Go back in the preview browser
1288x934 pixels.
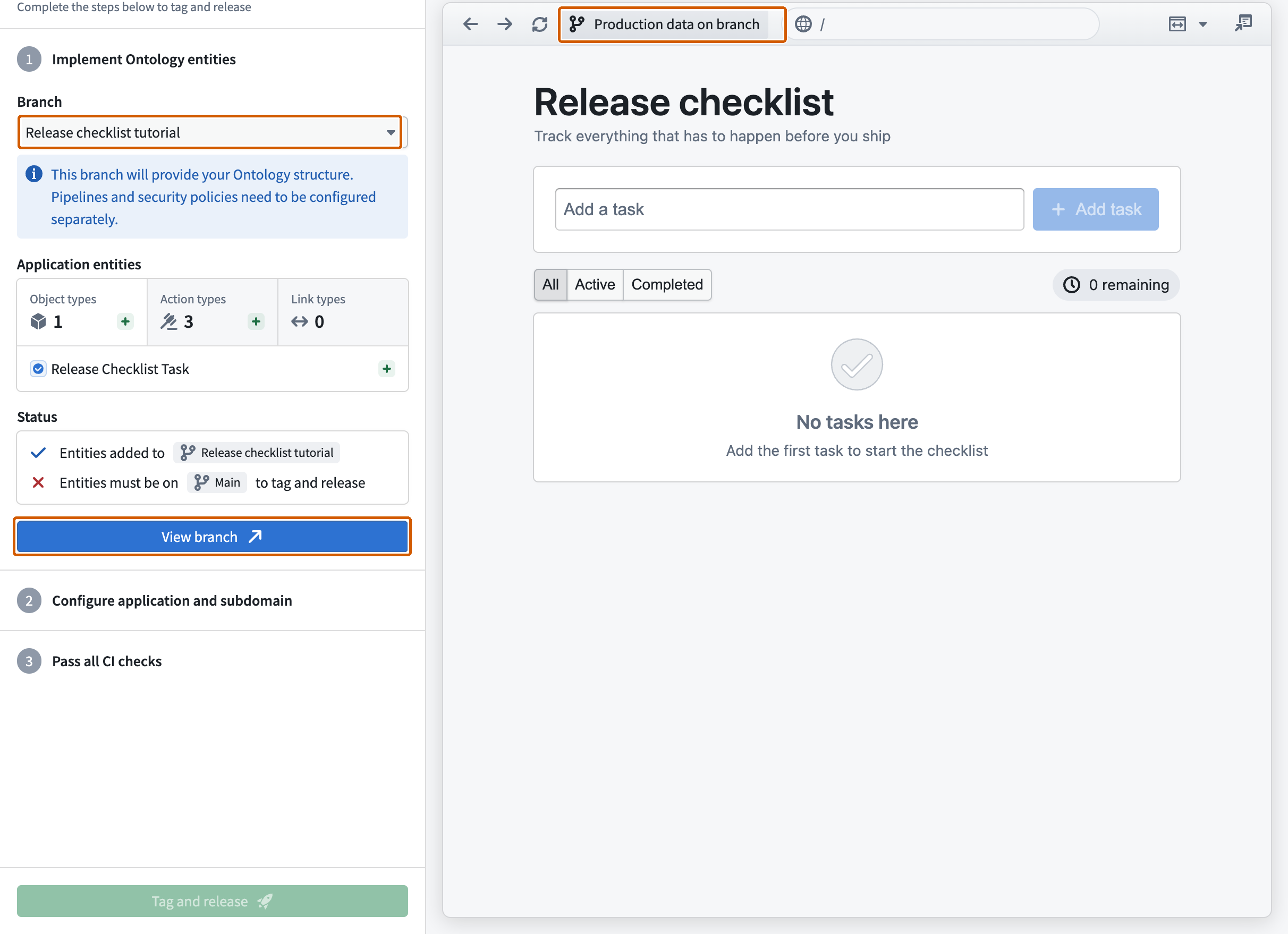[x=470, y=24]
